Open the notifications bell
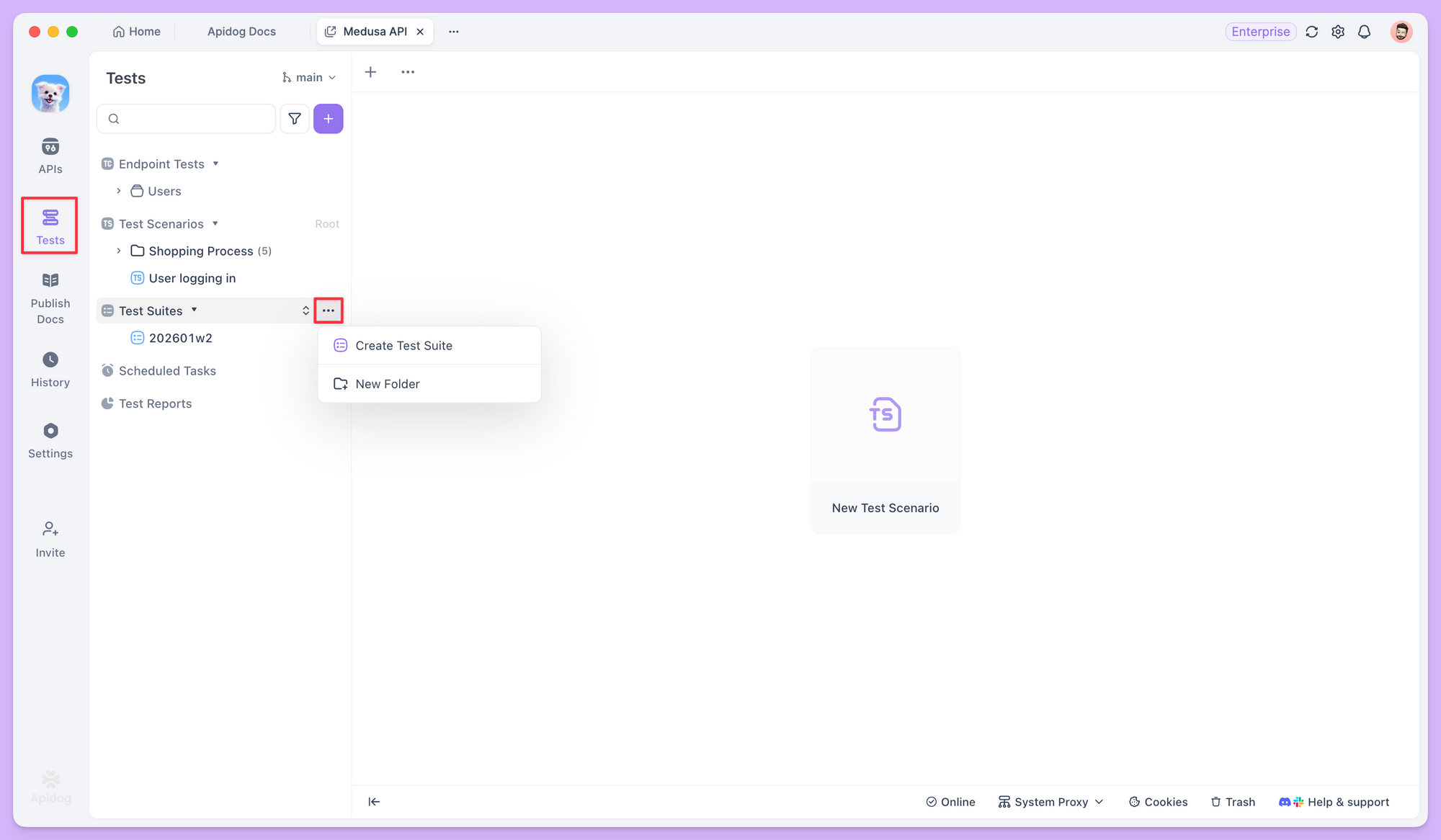Viewport: 1441px width, 840px height. coord(1364,32)
